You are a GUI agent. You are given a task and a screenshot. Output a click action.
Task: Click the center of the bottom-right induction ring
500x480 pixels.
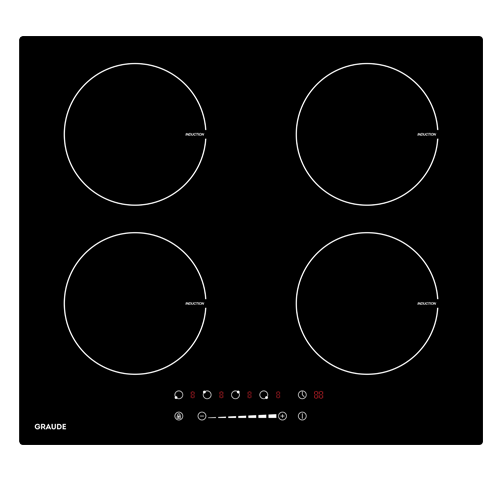click(x=367, y=303)
